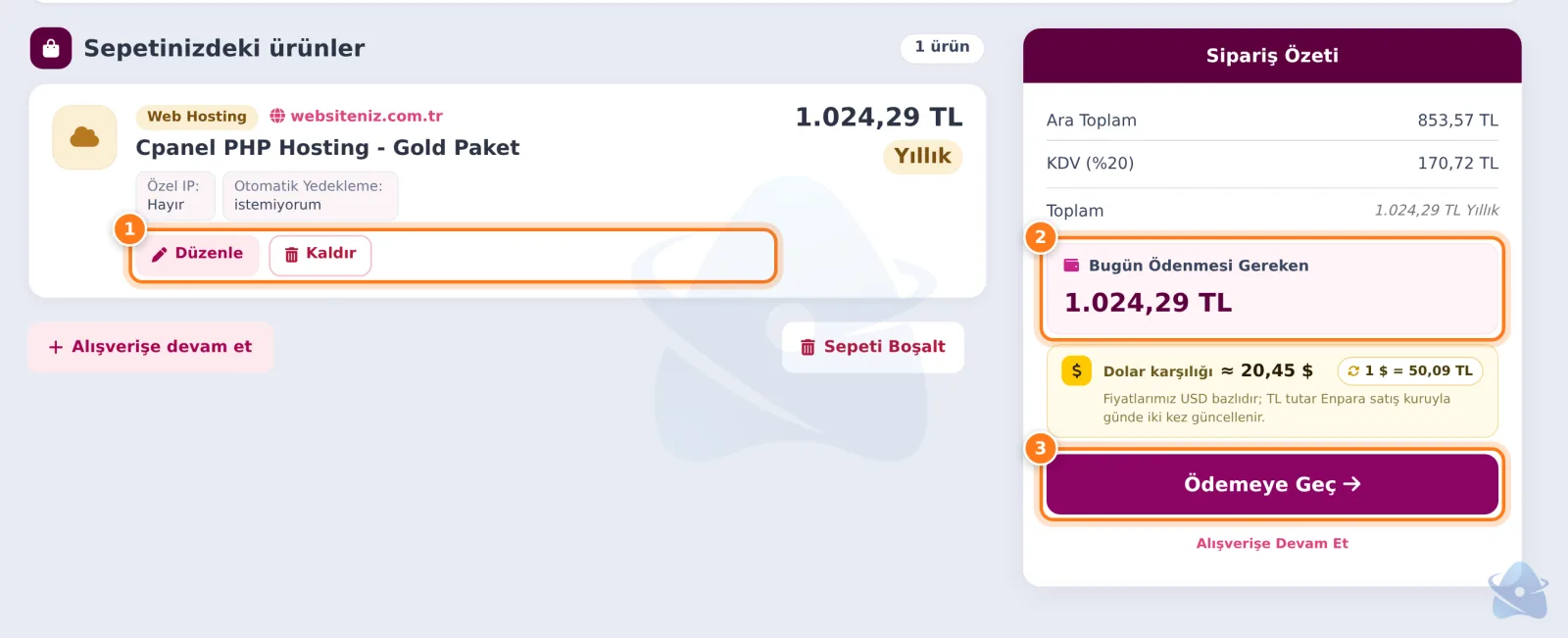Click the cloud hosting product icon
This screenshot has height=638, width=1568.
pyautogui.click(x=84, y=137)
